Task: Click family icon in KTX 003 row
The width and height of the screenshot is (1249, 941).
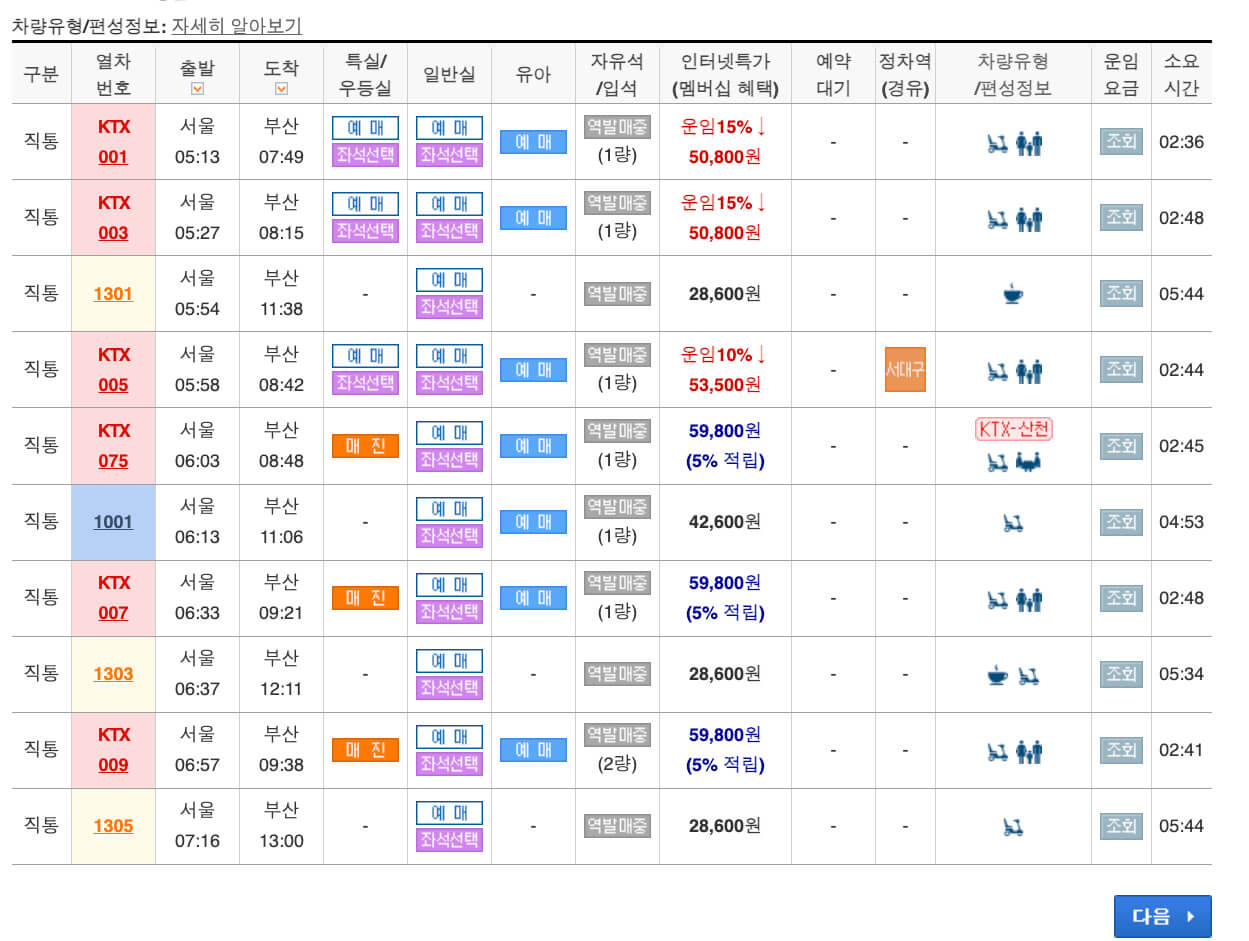Action: click(x=1029, y=219)
